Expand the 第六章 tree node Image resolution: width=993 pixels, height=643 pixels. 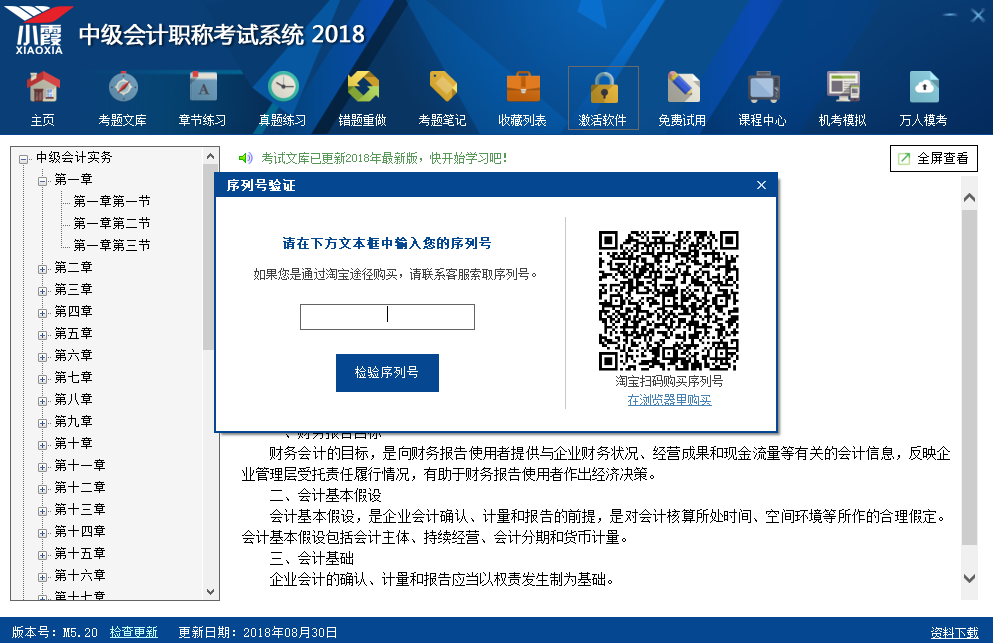42,357
